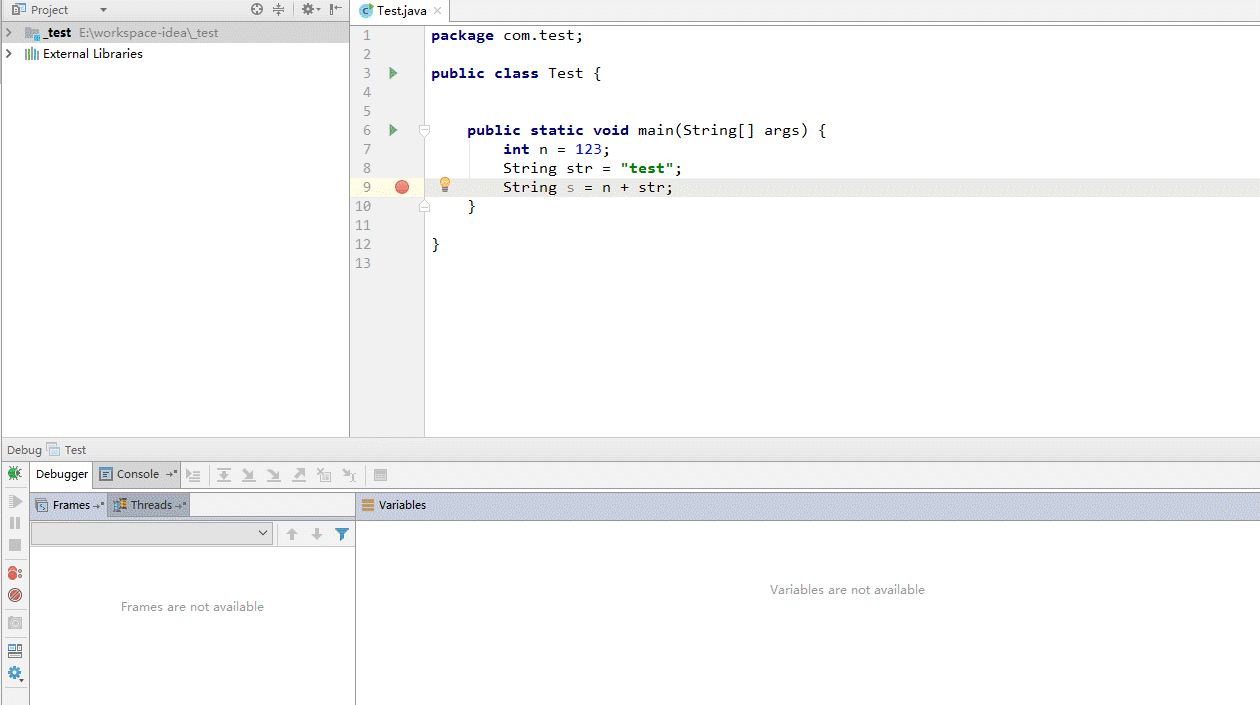Remove the red breakpoint on line 9
This screenshot has width=1260, height=705.
point(402,187)
